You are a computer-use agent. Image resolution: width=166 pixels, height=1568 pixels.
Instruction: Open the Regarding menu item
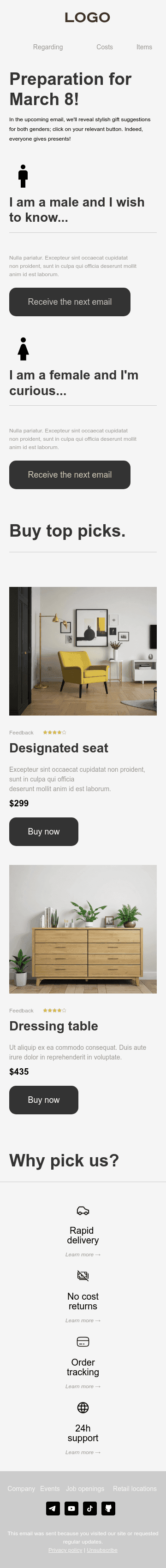[x=48, y=47]
